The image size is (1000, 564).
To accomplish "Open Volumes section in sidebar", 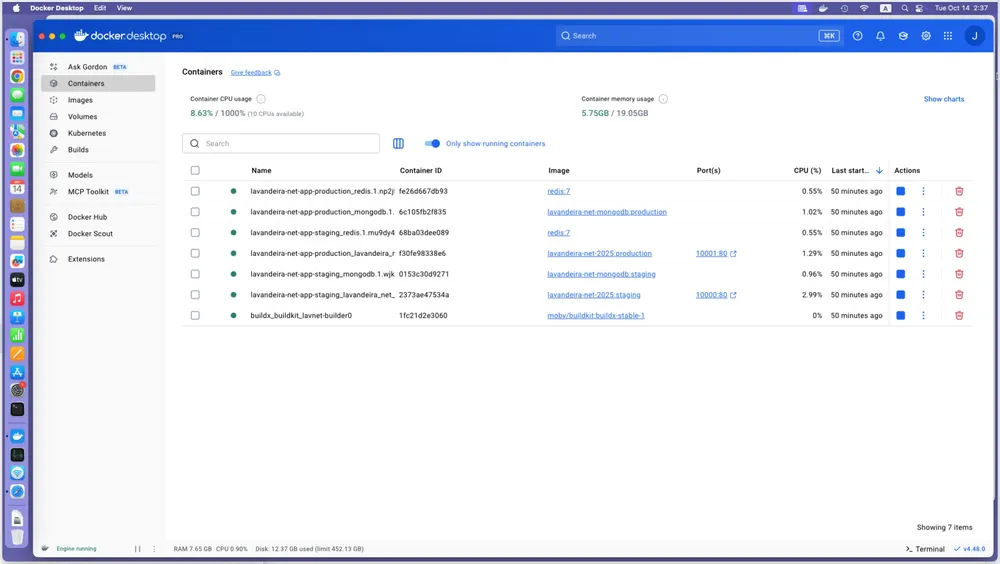I will click(82, 117).
